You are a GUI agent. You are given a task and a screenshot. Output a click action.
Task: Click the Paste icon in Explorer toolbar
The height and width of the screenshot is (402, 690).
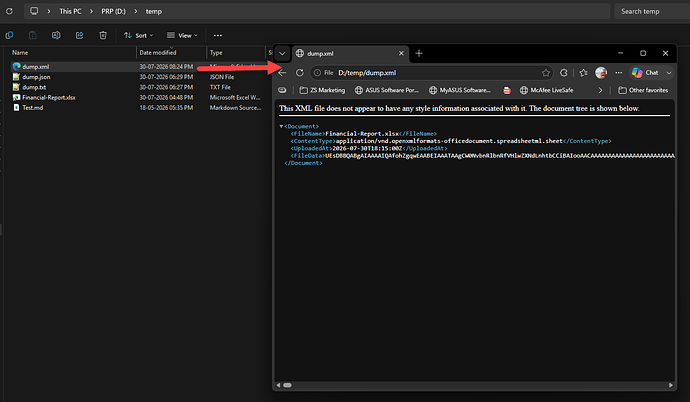[33, 35]
